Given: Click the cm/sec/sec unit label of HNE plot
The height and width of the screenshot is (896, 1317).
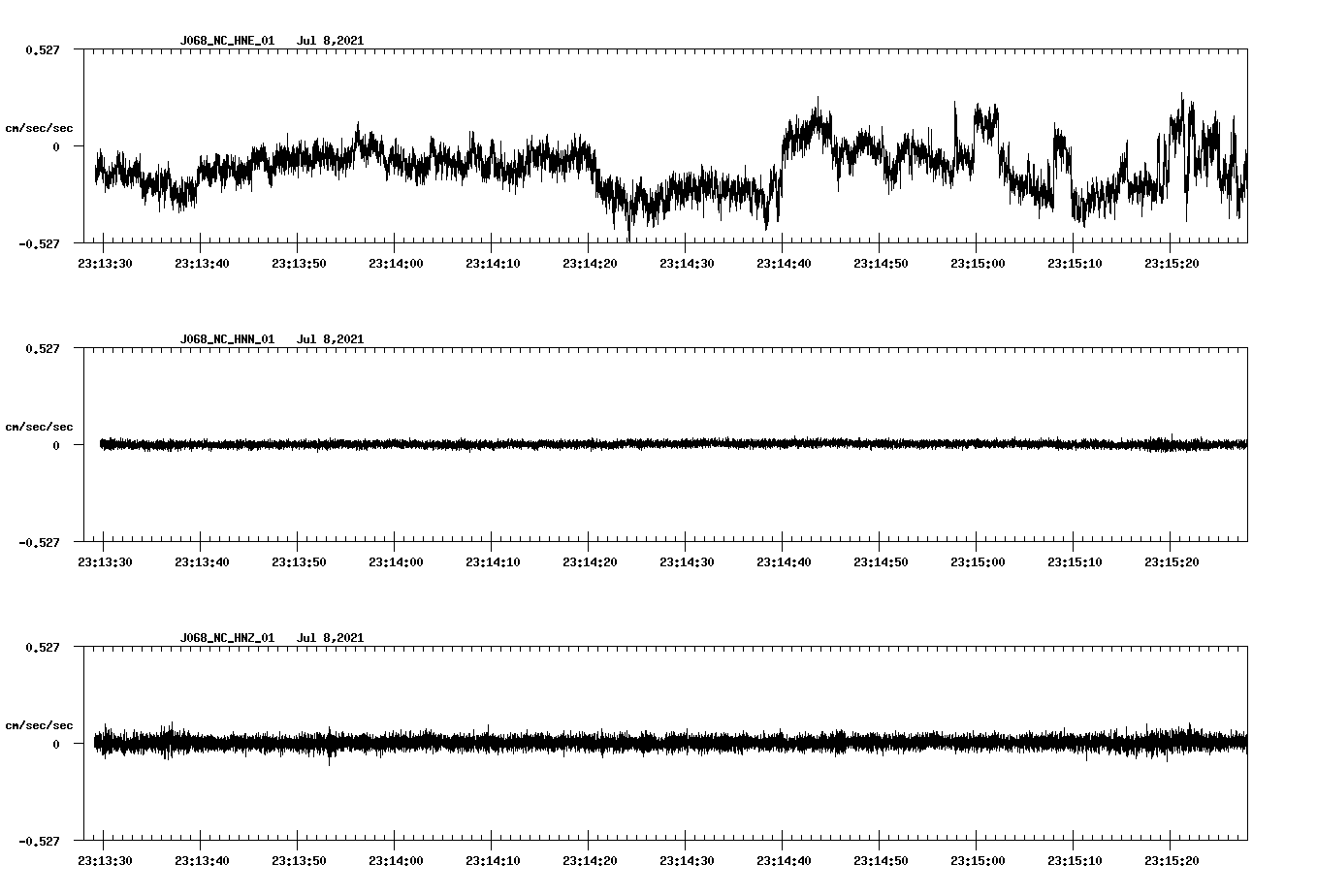Looking at the screenshot, I should (x=39, y=128).
